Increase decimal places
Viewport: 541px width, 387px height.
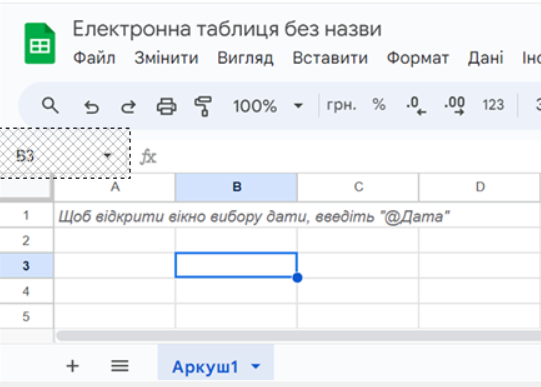pyautogui.click(x=454, y=106)
